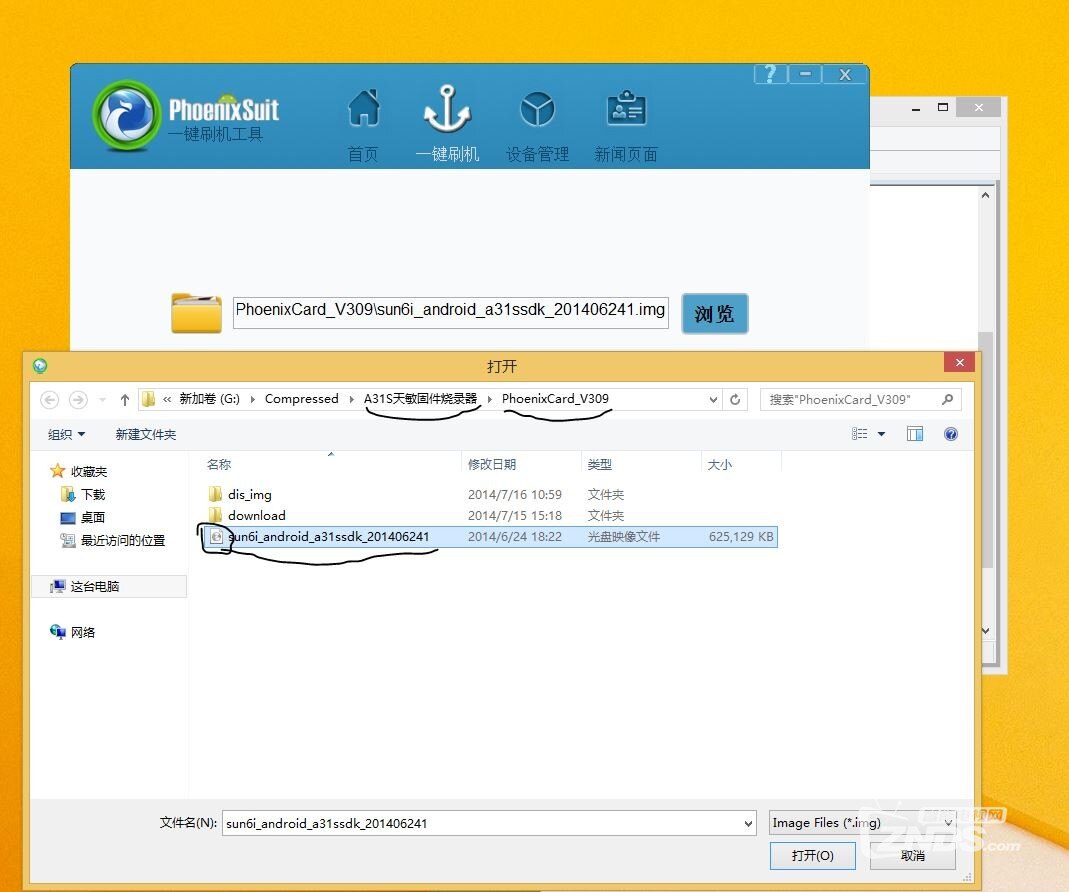Click the open dialog title bar icon

coord(40,366)
